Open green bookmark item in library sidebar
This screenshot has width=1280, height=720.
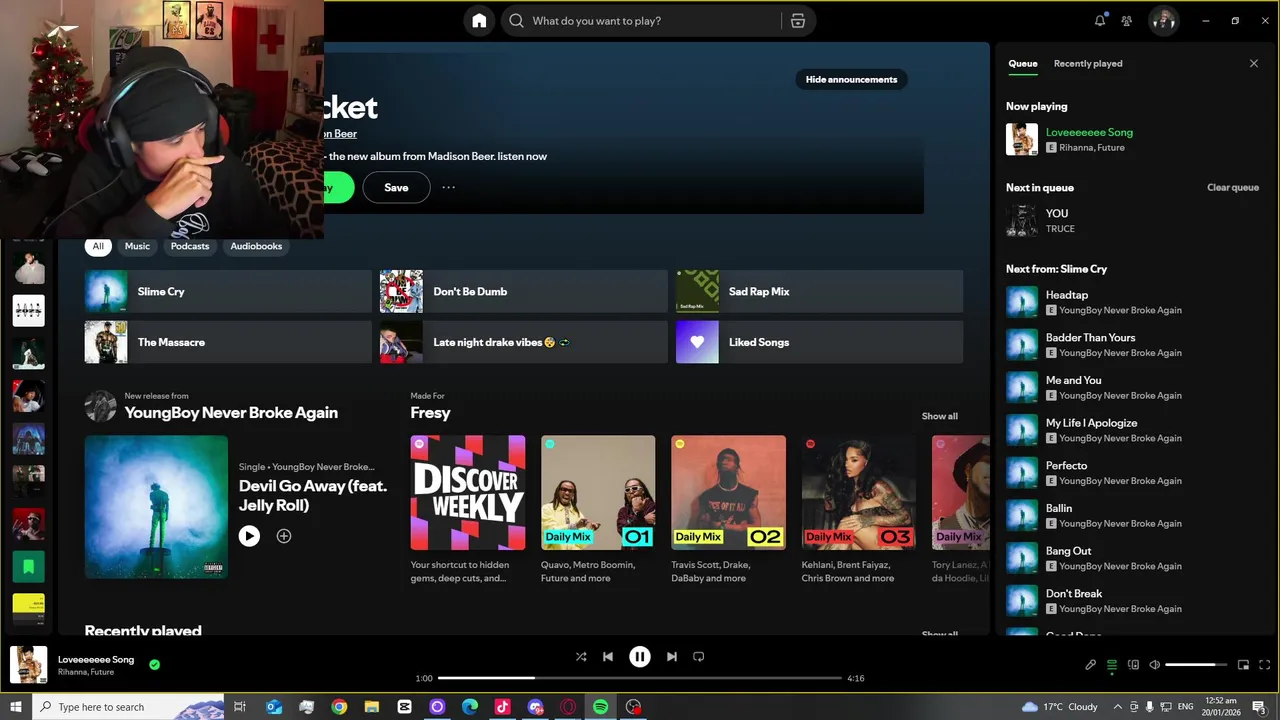pyautogui.click(x=28, y=567)
